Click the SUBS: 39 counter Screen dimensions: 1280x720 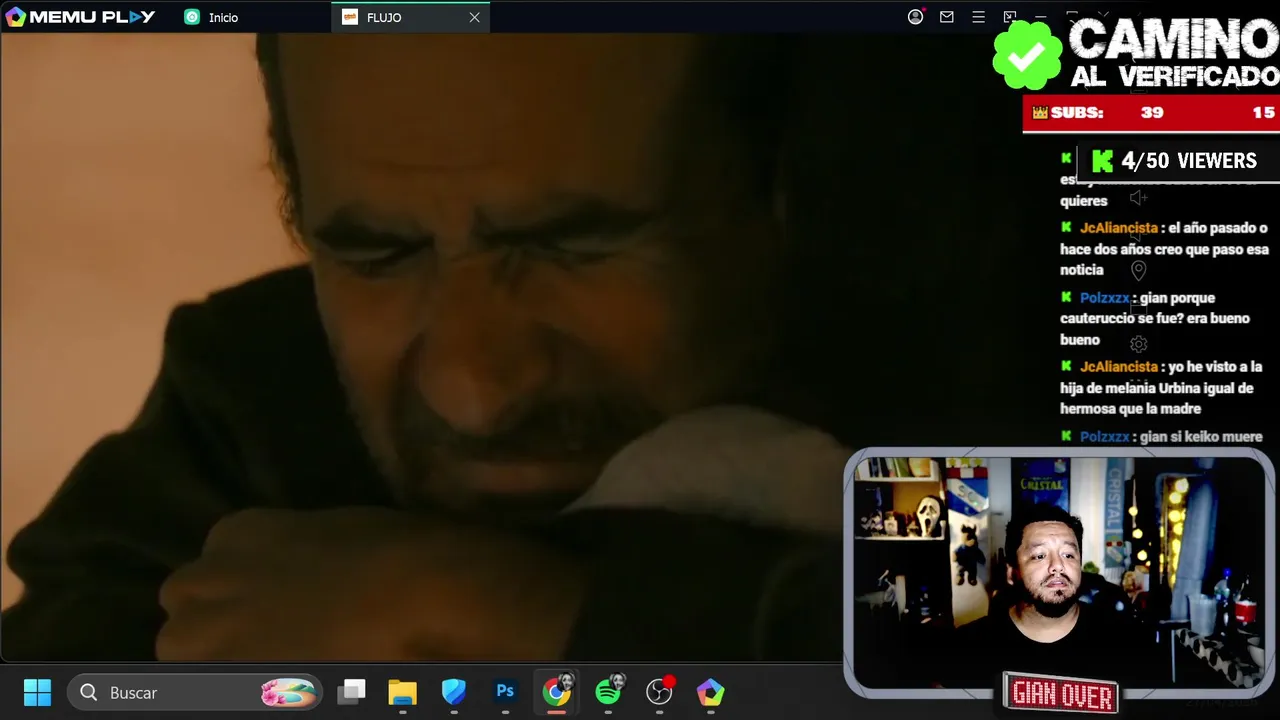1098,113
